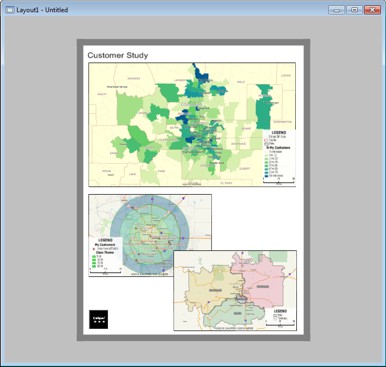The height and width of the screenshot is (367, 386).
Task: Minimize the Layout1 window
Action: (337, 10)
